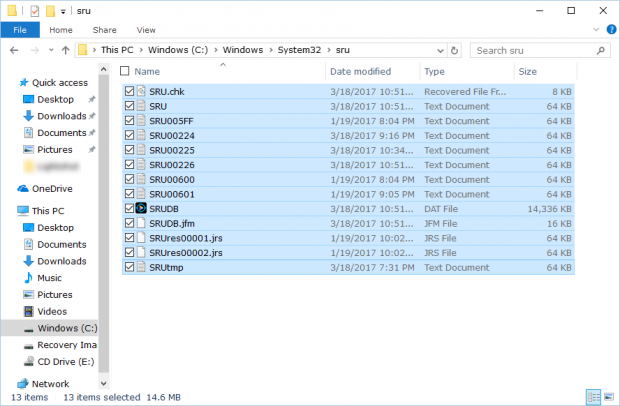
Task: Switch to the Share ribbon tab
Action: [x=104, y=30]
